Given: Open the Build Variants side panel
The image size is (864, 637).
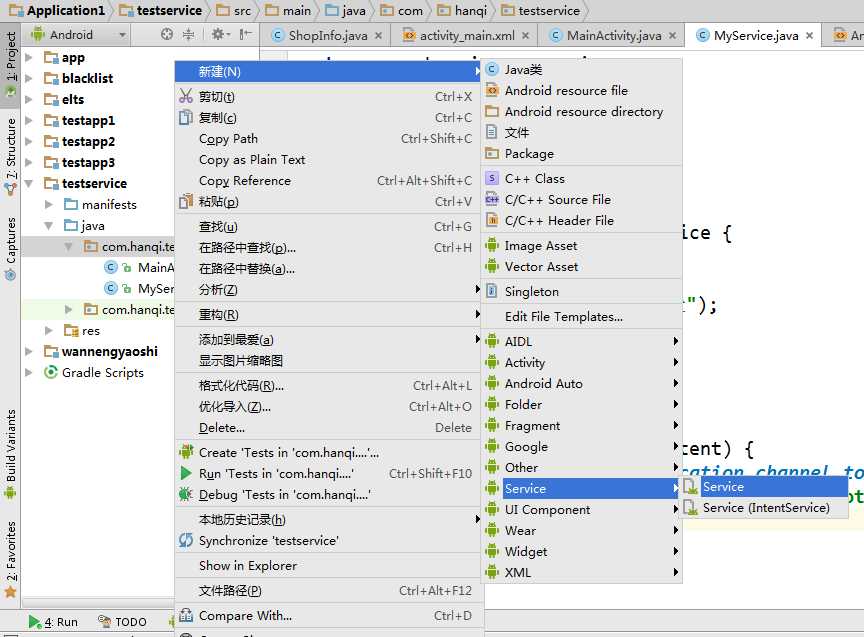Looking at the screenshot, I should [10, 455].
